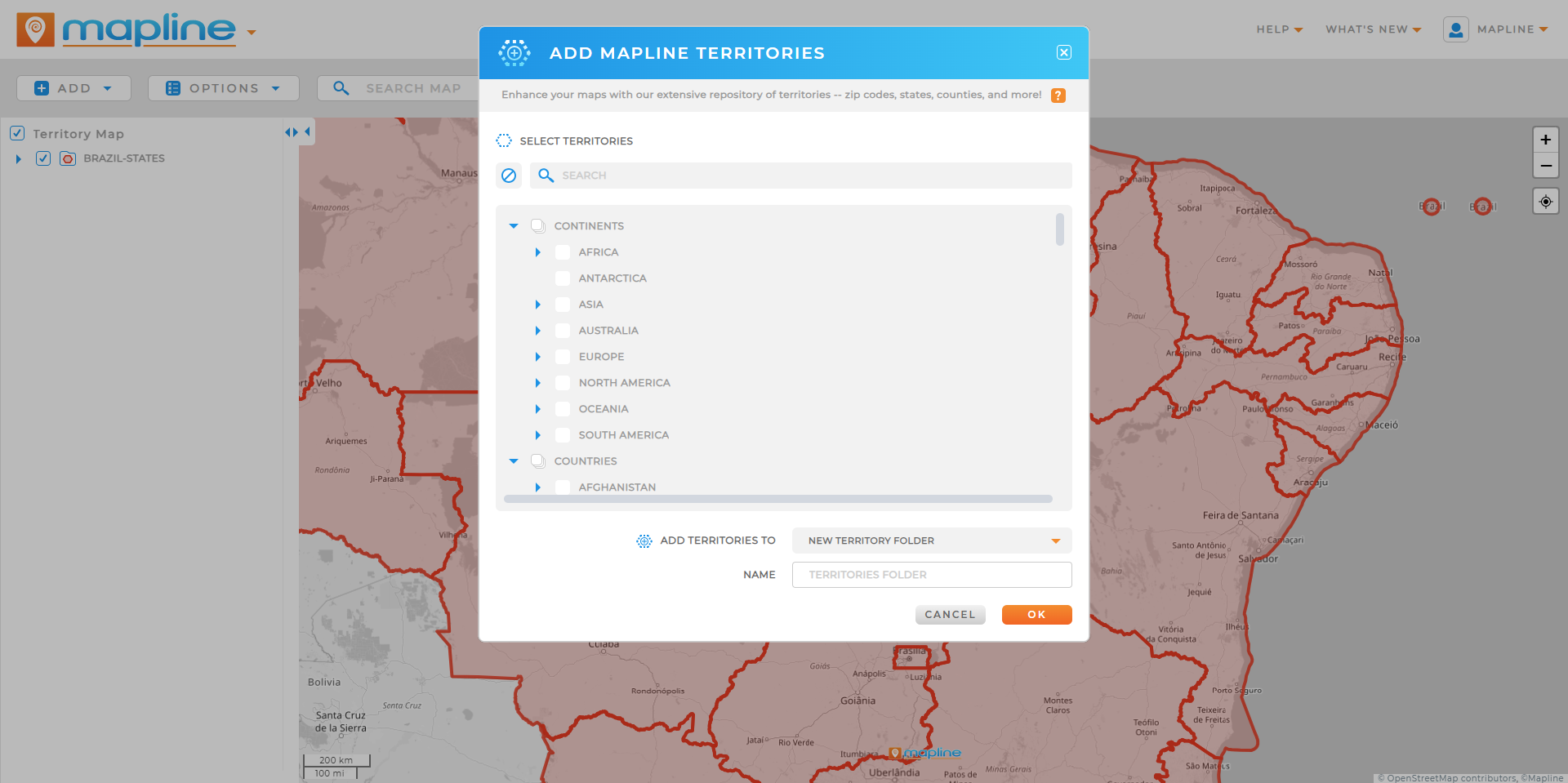Viewport: 1568px width, 783px height.
Task: Zoom out on the map
Action: [x=1545, y=166]
